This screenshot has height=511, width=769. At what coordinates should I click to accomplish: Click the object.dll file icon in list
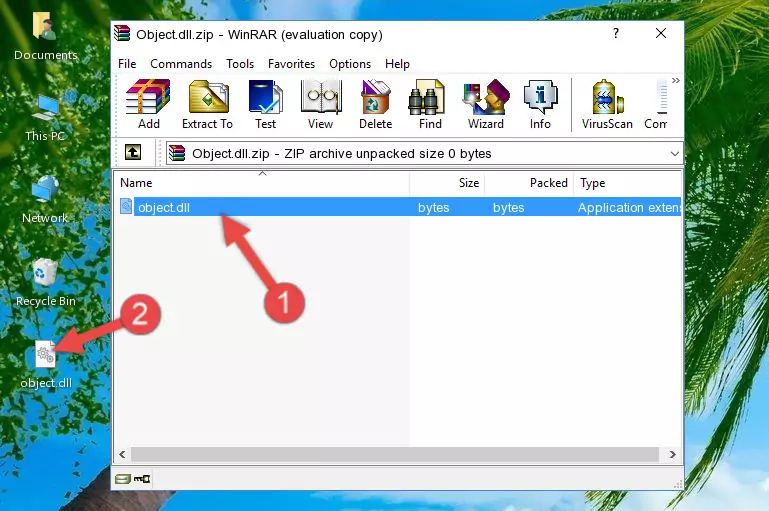[x=126, y=206]
